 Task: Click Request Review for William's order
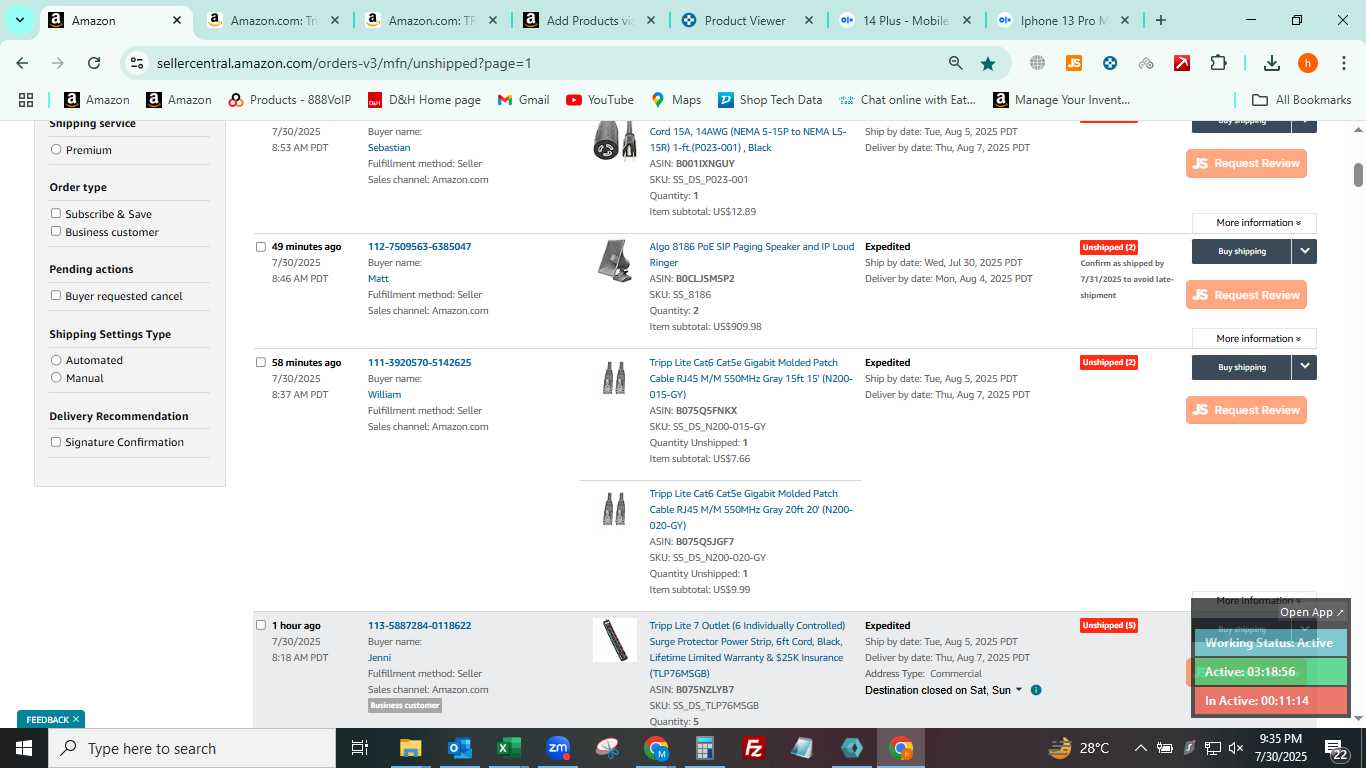point(1246,410)
